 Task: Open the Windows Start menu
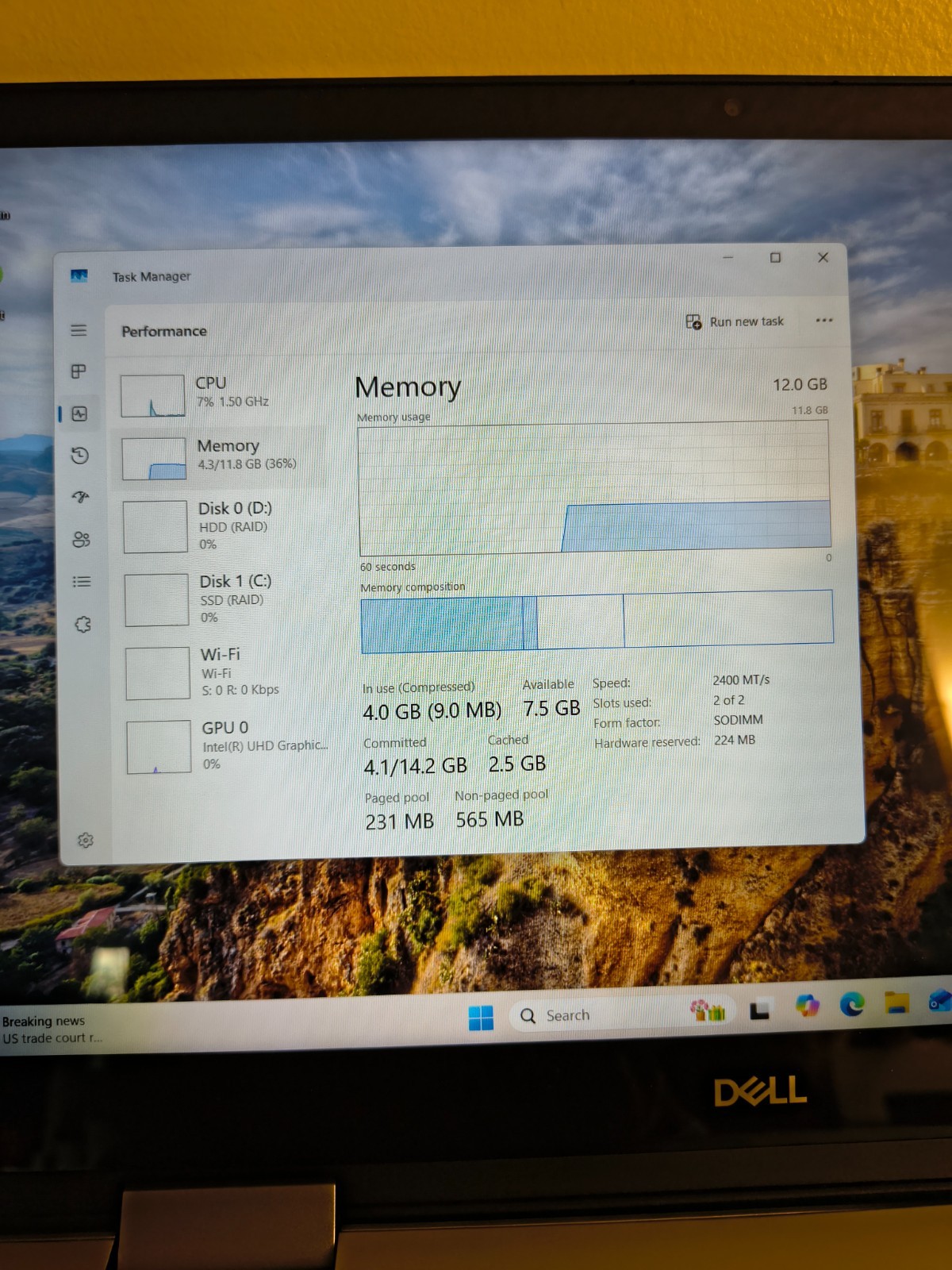(x=481, y=1018)
